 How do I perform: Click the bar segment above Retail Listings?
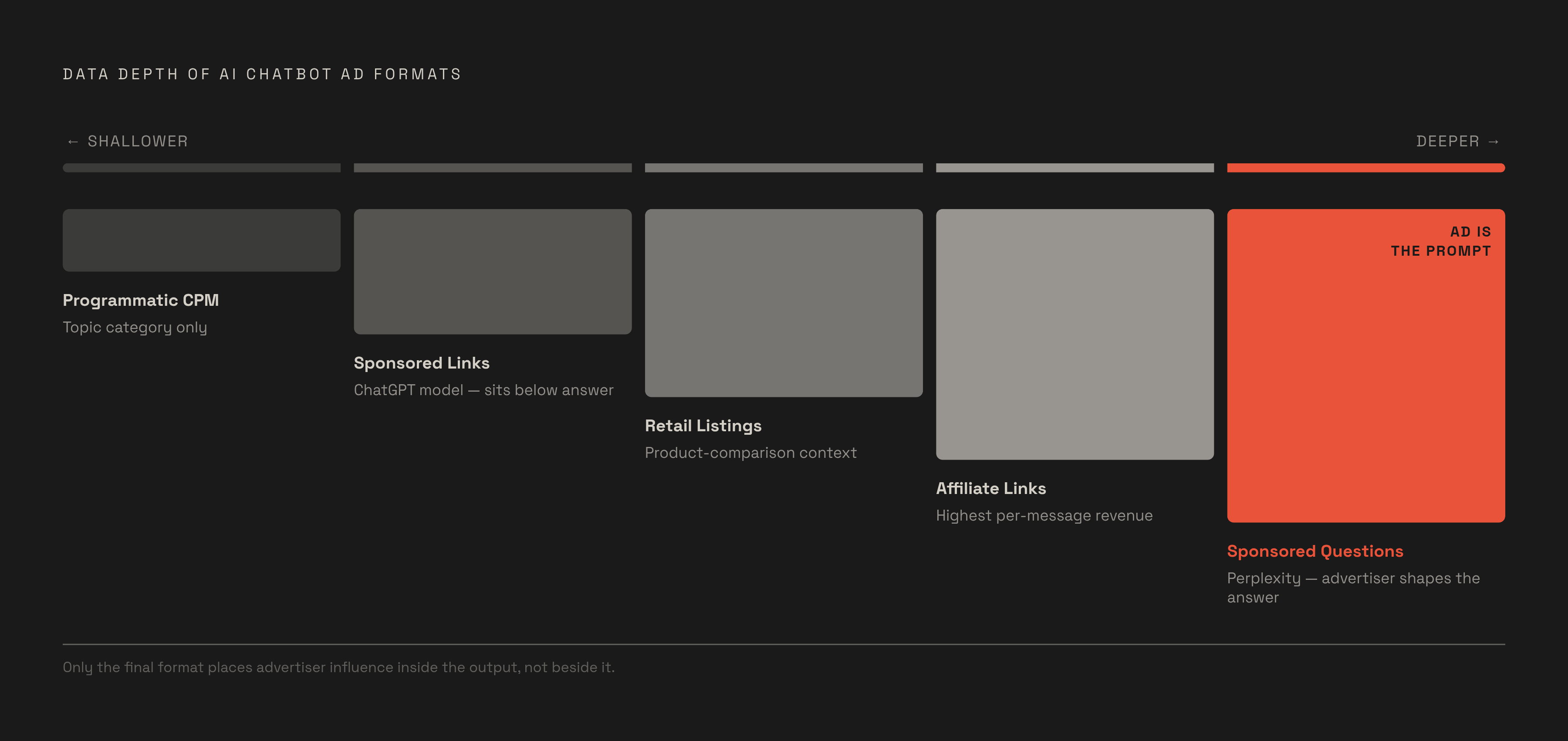(784, 167)
